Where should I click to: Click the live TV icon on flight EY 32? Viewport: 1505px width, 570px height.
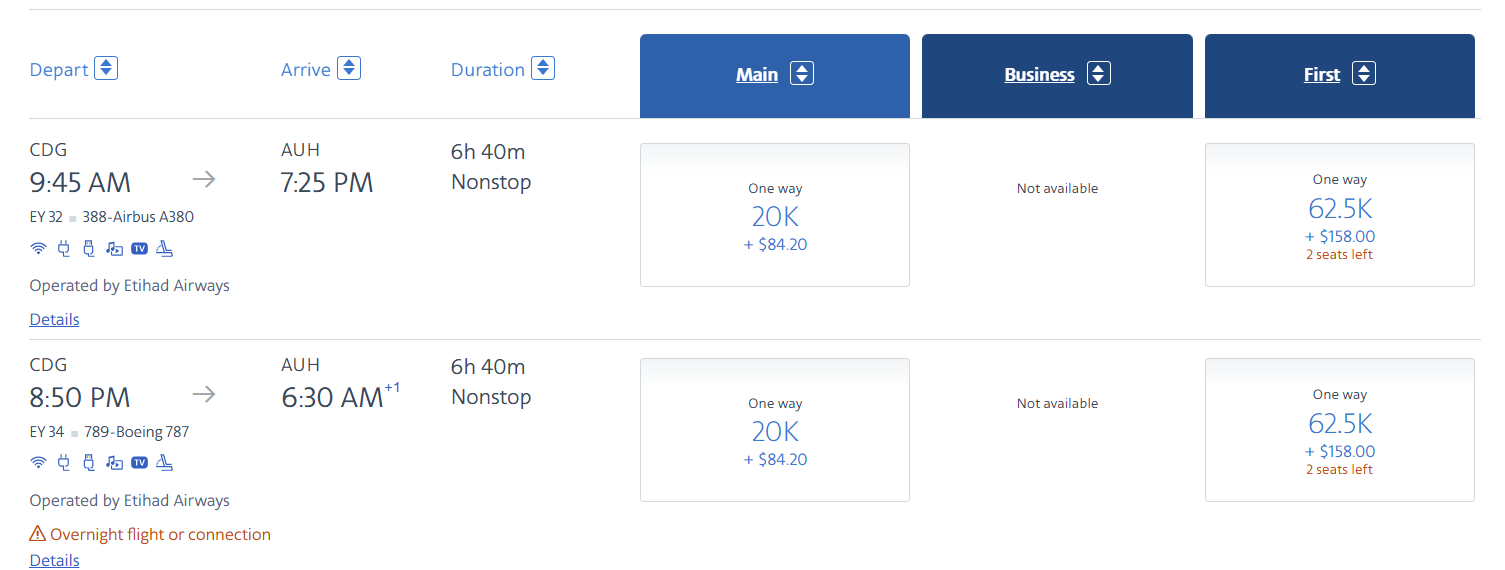pos(140,248)
